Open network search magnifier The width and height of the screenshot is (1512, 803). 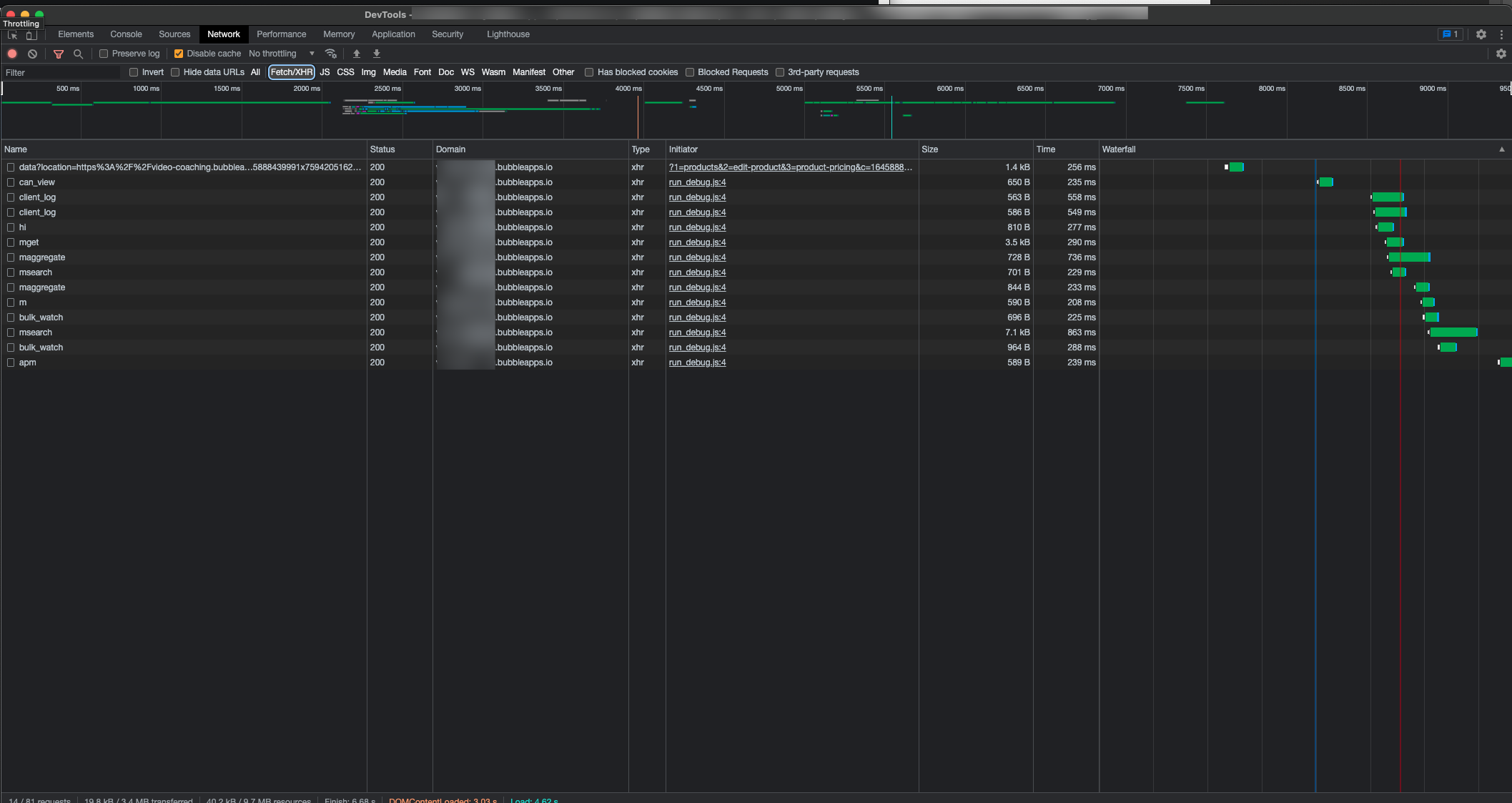[78, 54]
